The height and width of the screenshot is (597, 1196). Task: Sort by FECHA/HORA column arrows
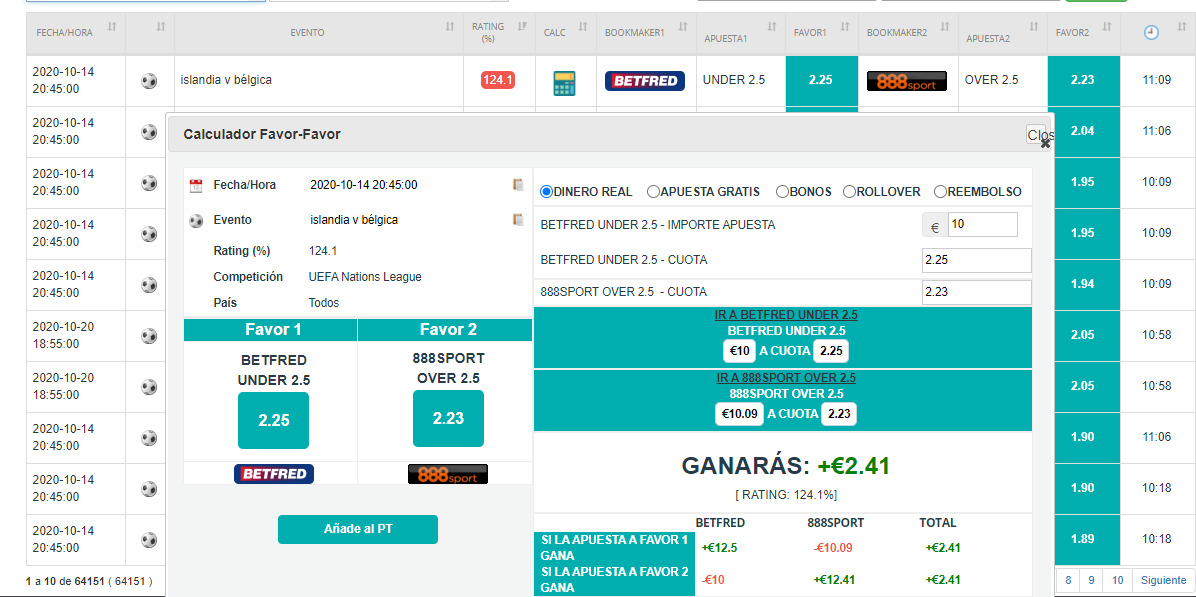click(112, 27)
